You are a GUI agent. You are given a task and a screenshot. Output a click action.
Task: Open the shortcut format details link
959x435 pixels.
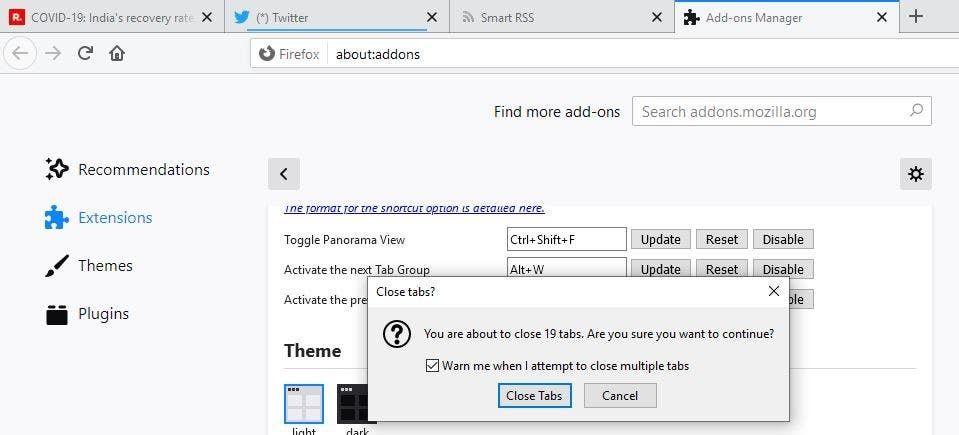pos(414,209)
